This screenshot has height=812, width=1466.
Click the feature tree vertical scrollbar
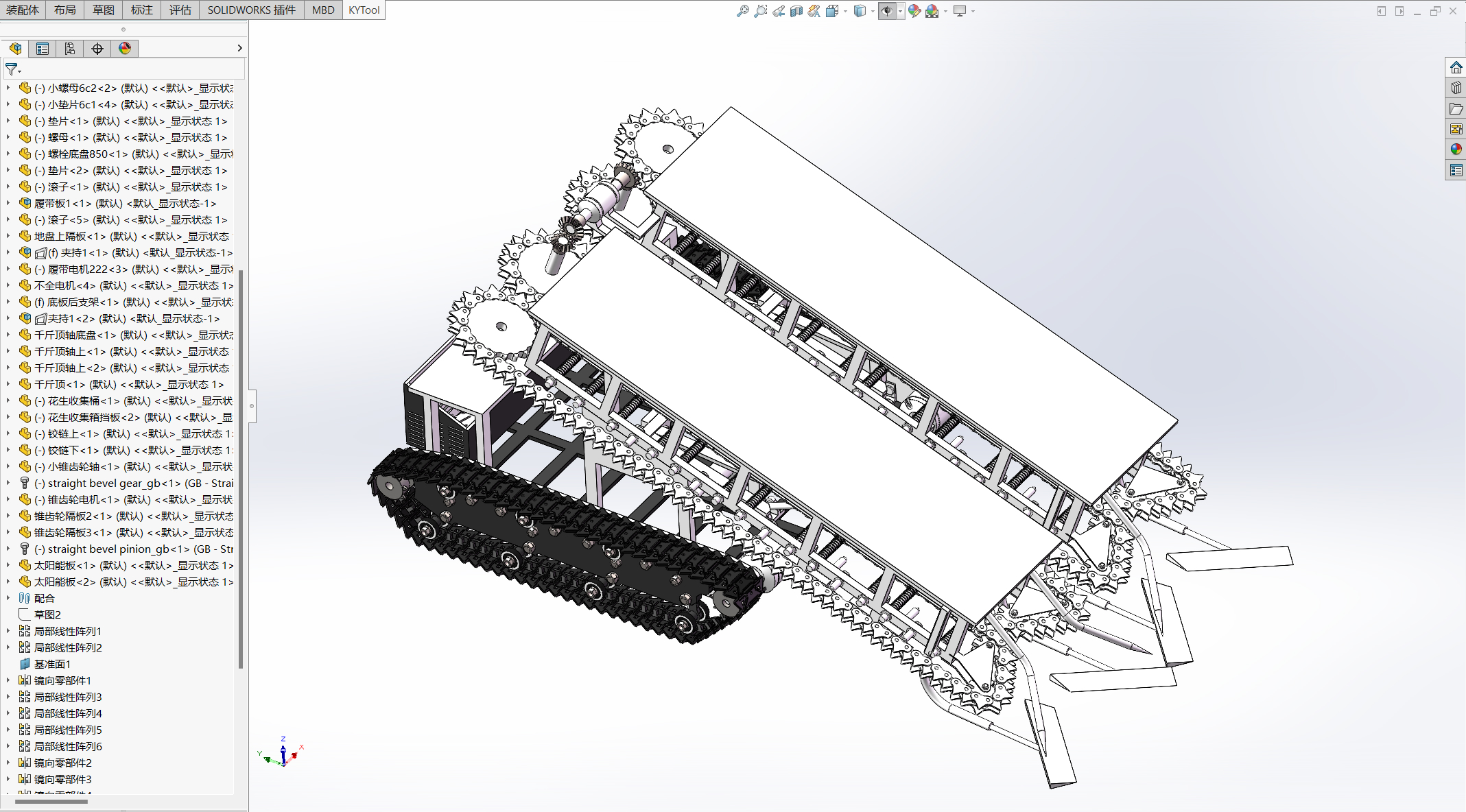click(x=240, y=468)
